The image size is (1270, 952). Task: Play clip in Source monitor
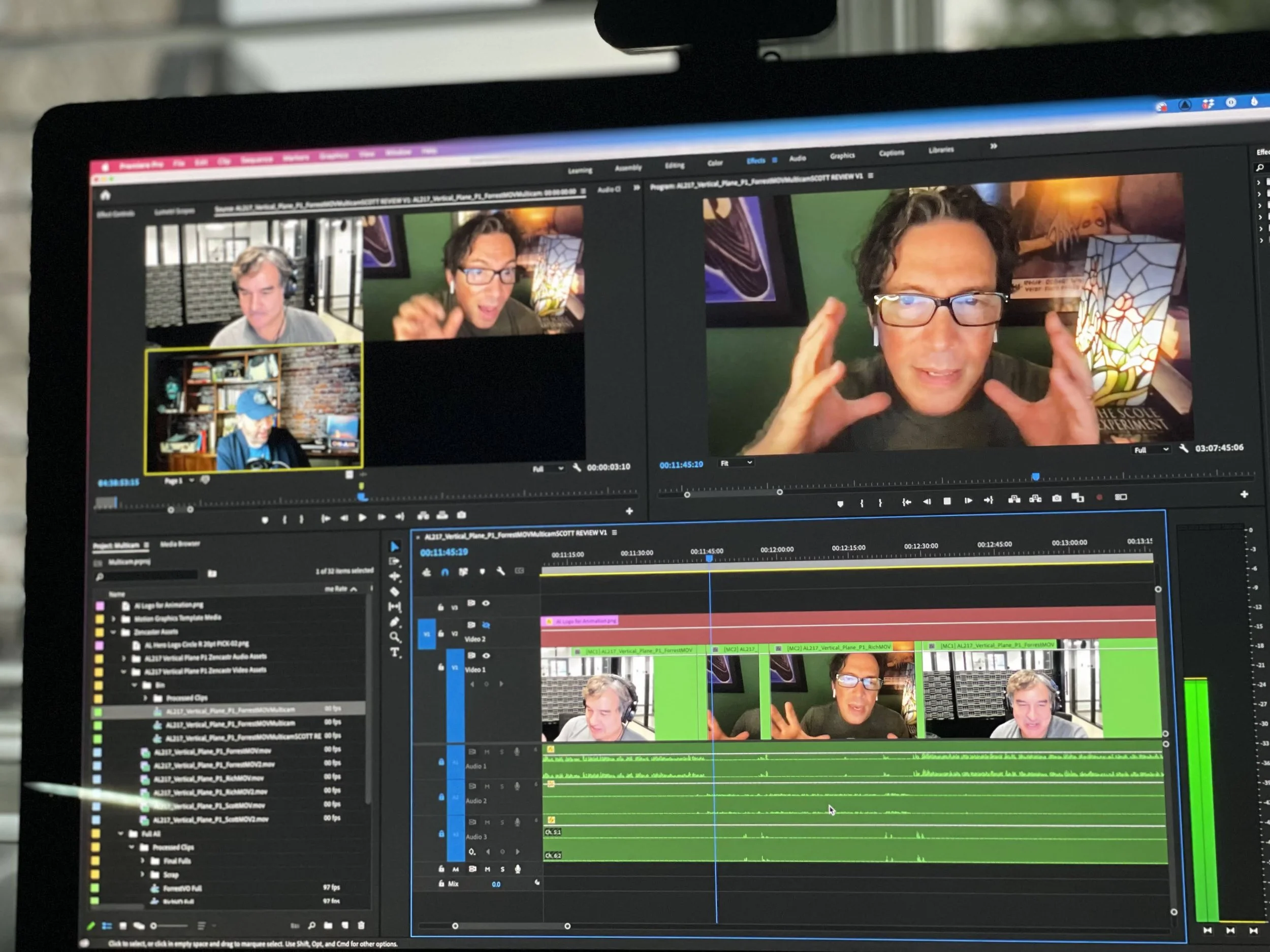click(x=362, y=517)
